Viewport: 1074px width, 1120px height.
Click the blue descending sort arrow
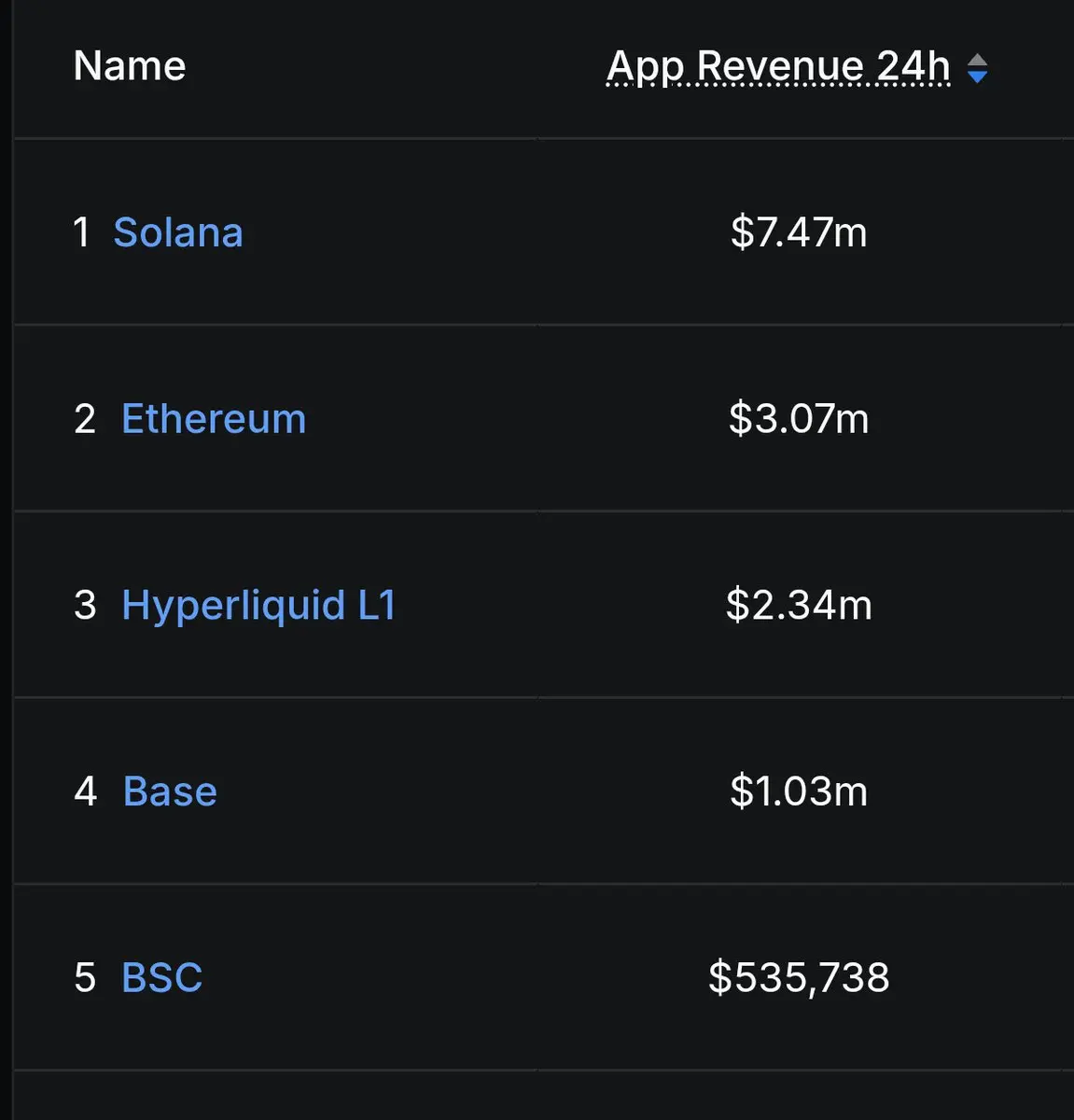977,77
